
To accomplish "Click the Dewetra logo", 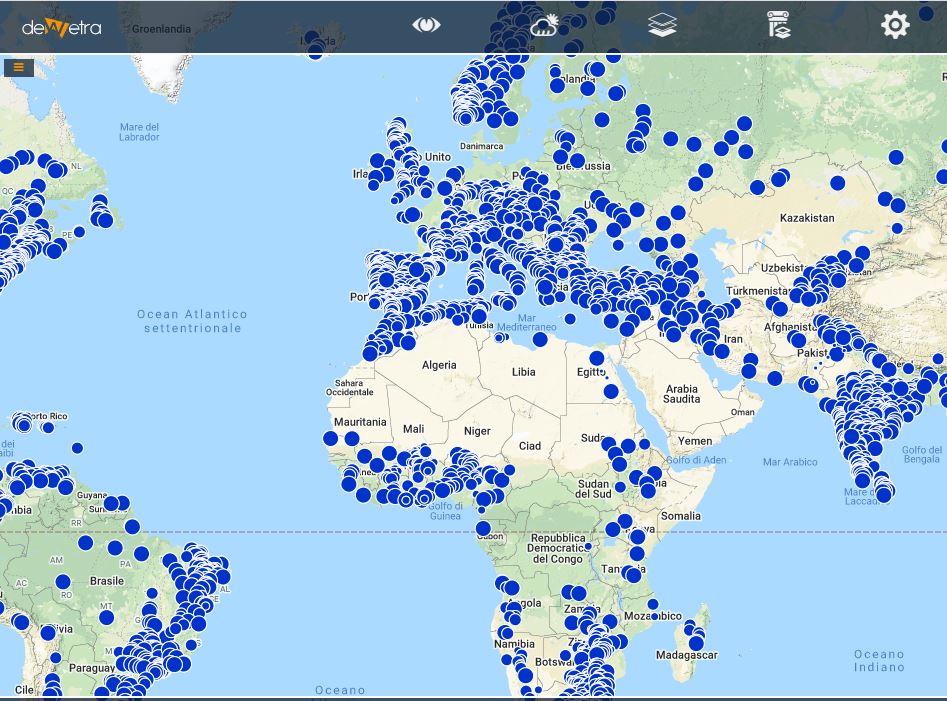I will (x=61, y=27).
